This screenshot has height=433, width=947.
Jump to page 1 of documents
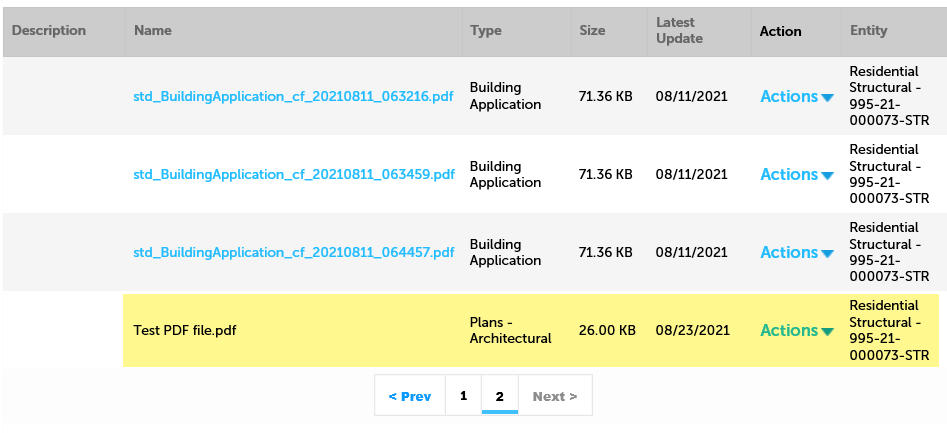point(463,396)
